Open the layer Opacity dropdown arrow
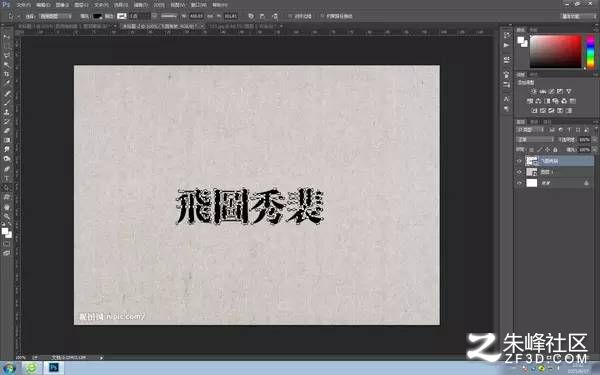 tap(594, 140)
